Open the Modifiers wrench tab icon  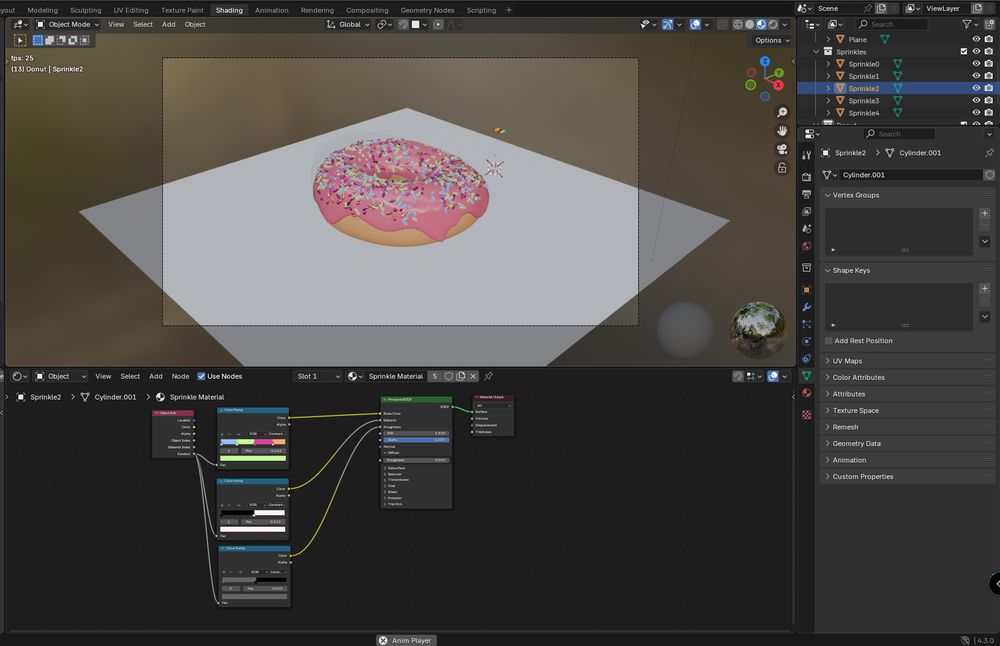tap(806, 307)
